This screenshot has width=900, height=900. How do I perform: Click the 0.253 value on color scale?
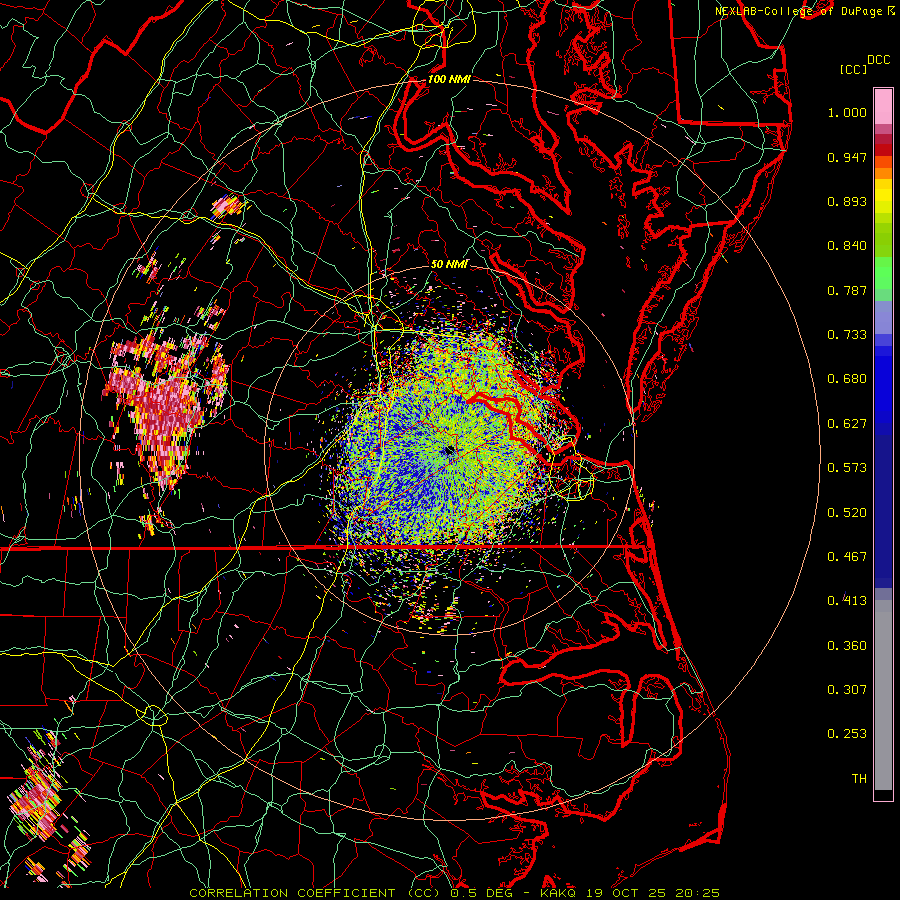click(847, 734)
